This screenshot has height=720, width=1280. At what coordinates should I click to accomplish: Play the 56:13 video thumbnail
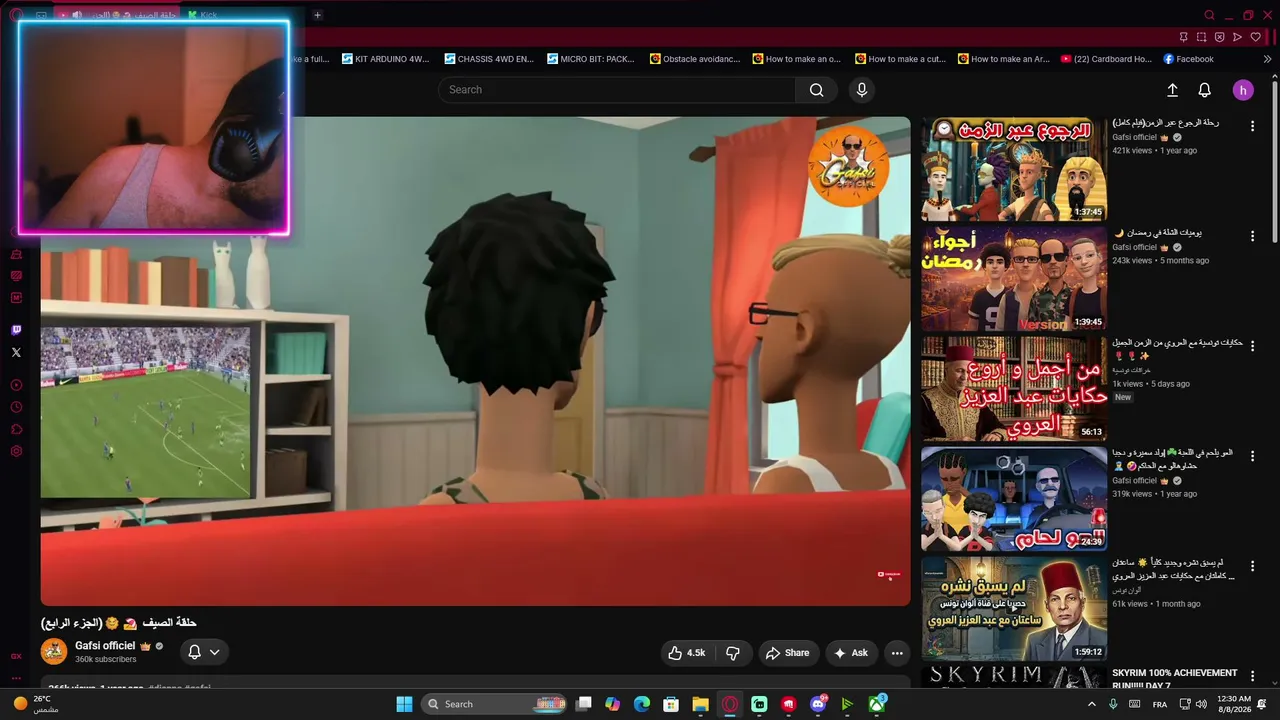(x=1014, y=389)
